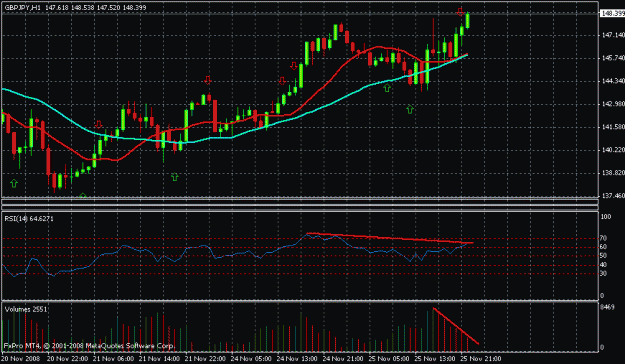The image size is (625, 364).
Task: Click the RSI level 40 label
Action: coord(603,265)
